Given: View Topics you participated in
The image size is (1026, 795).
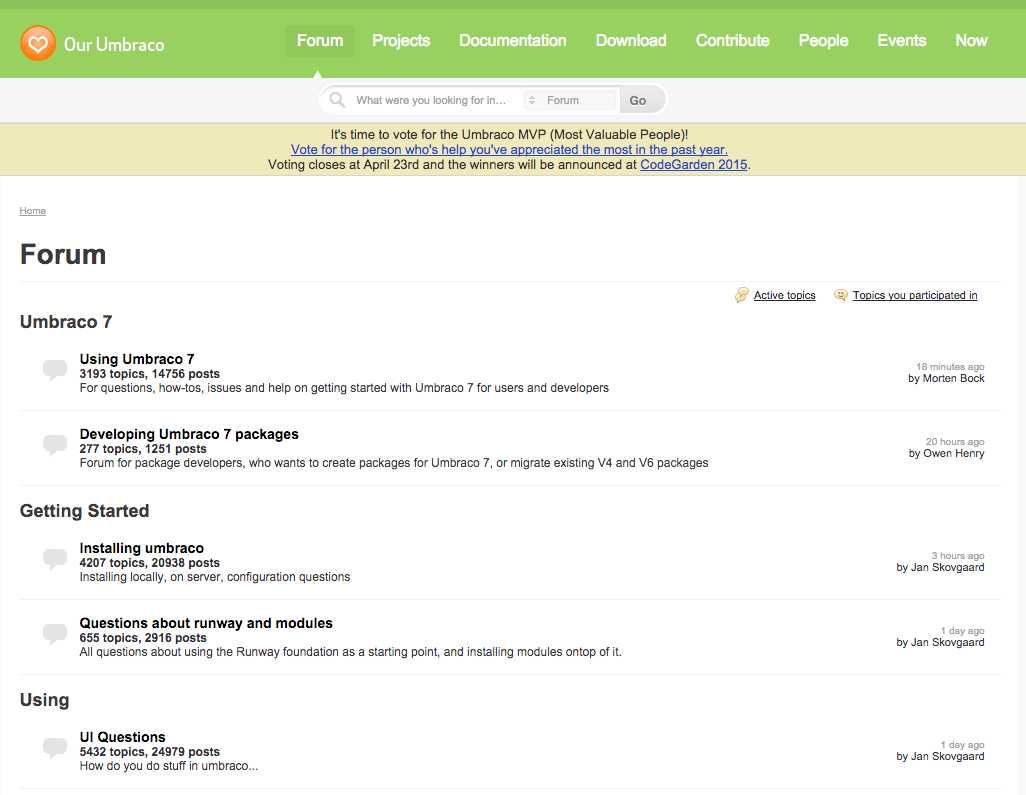Looking at the screenshot, I should coord(915,295).
